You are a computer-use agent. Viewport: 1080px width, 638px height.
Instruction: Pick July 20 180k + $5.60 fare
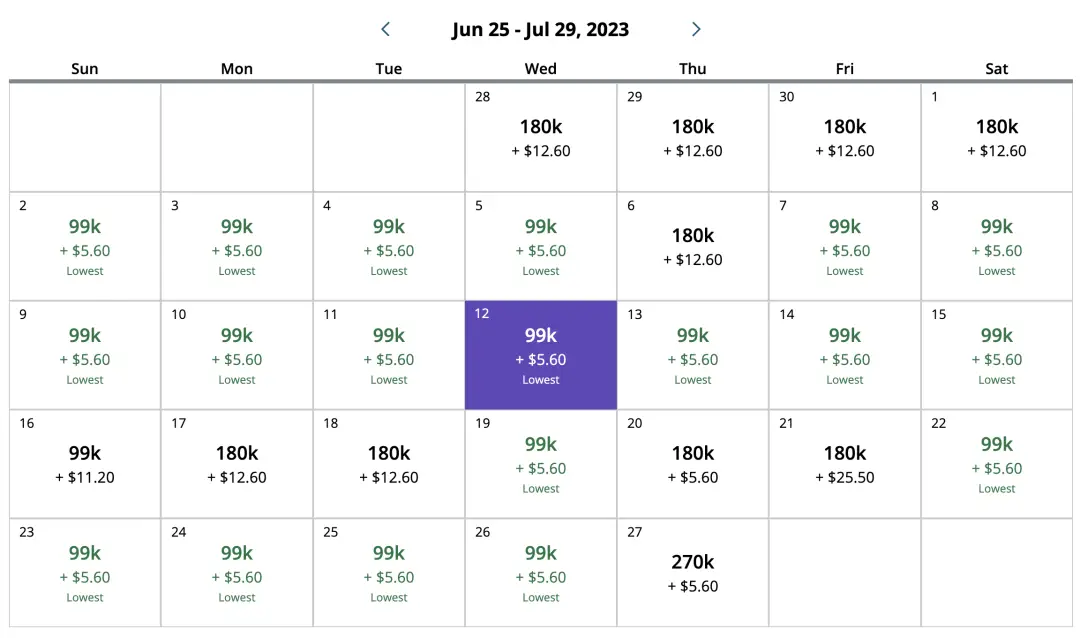693,464
